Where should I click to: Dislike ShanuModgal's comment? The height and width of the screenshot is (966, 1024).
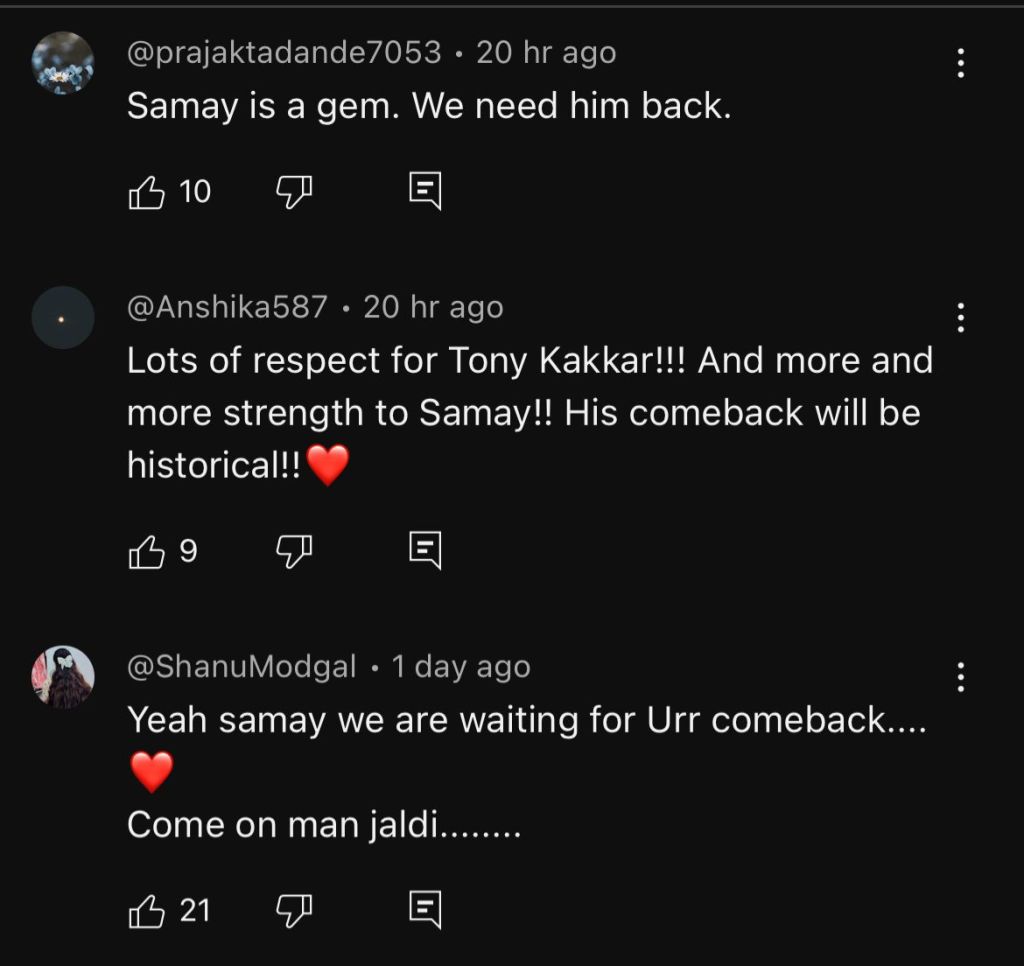pyautogui.click(x=294, y=910)
